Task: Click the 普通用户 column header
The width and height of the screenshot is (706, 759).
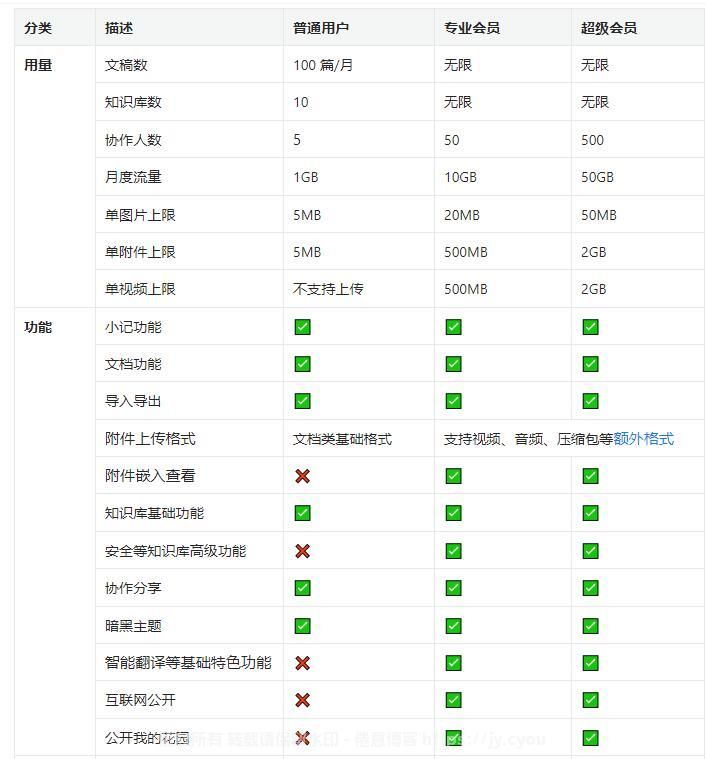Action: [x=321, y=28]
